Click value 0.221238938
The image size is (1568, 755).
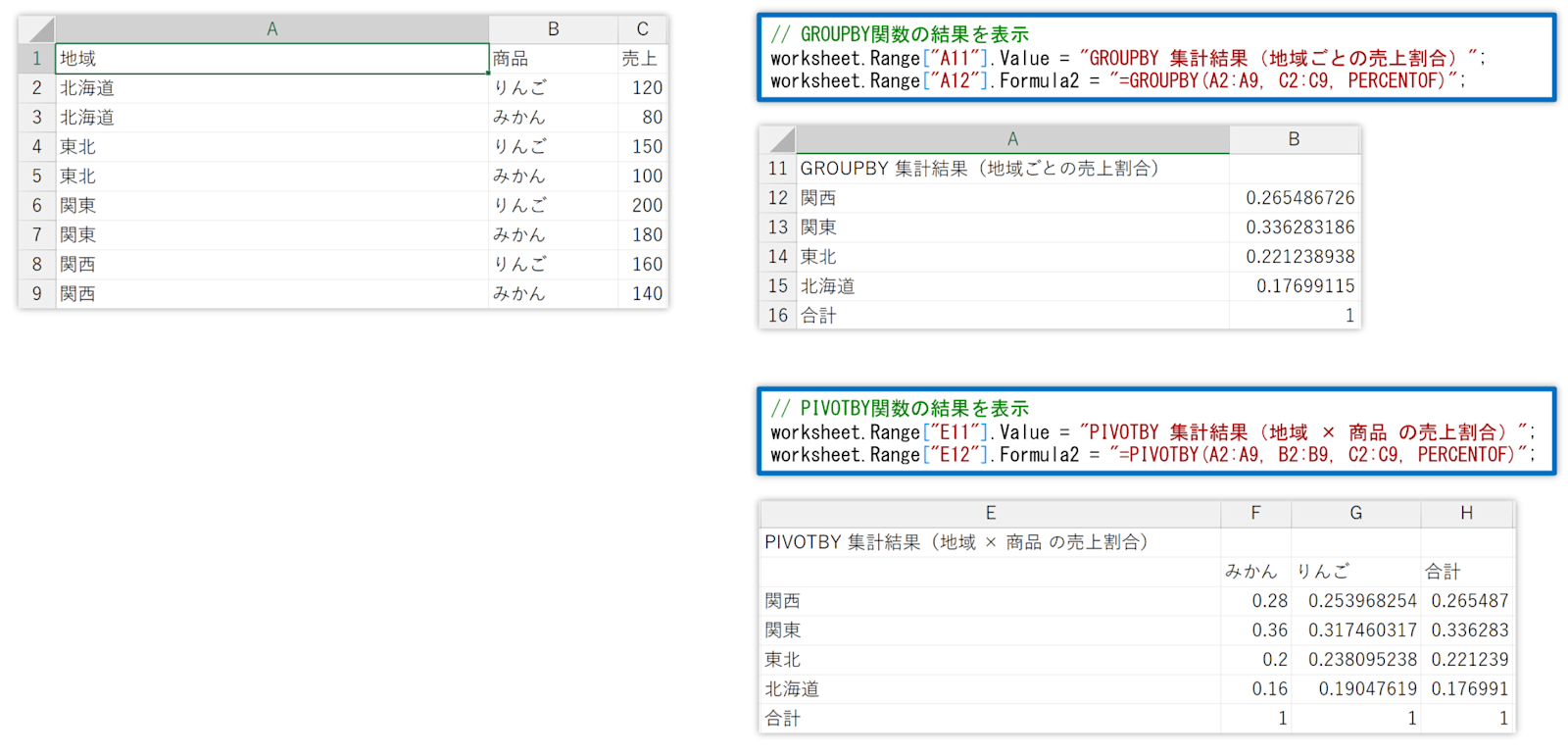[x=1295, y=257]
